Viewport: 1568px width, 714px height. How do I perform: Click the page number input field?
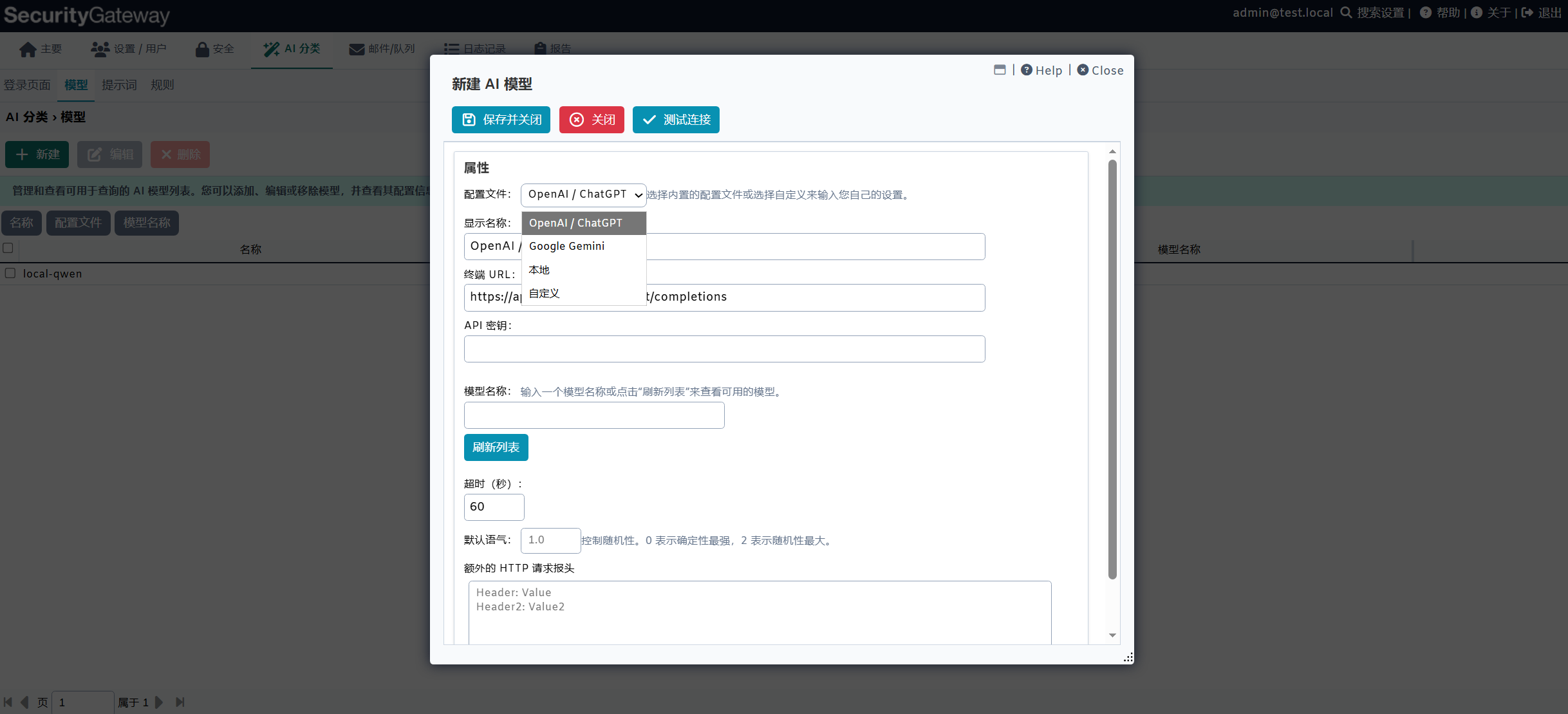click(83, 702)
